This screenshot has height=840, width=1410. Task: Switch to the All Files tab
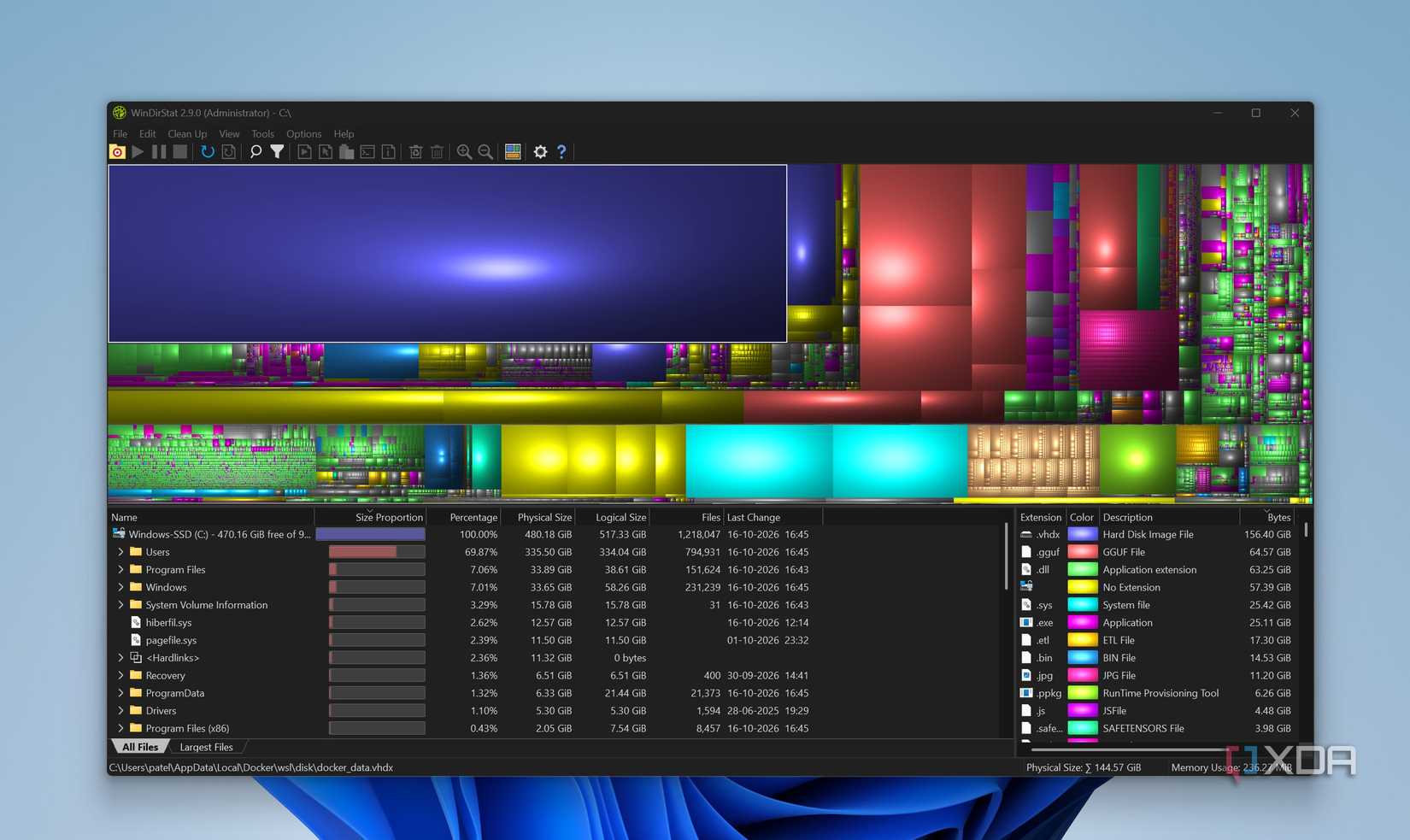(140, 747)
